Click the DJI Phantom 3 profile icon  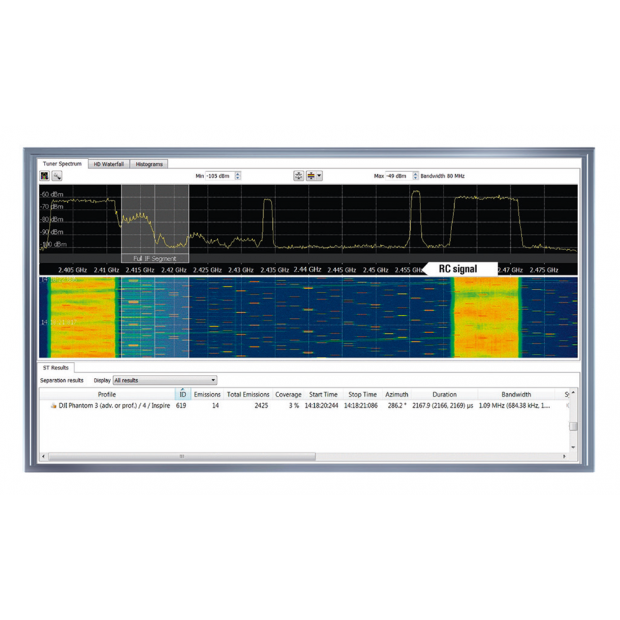tap(53, 406)
